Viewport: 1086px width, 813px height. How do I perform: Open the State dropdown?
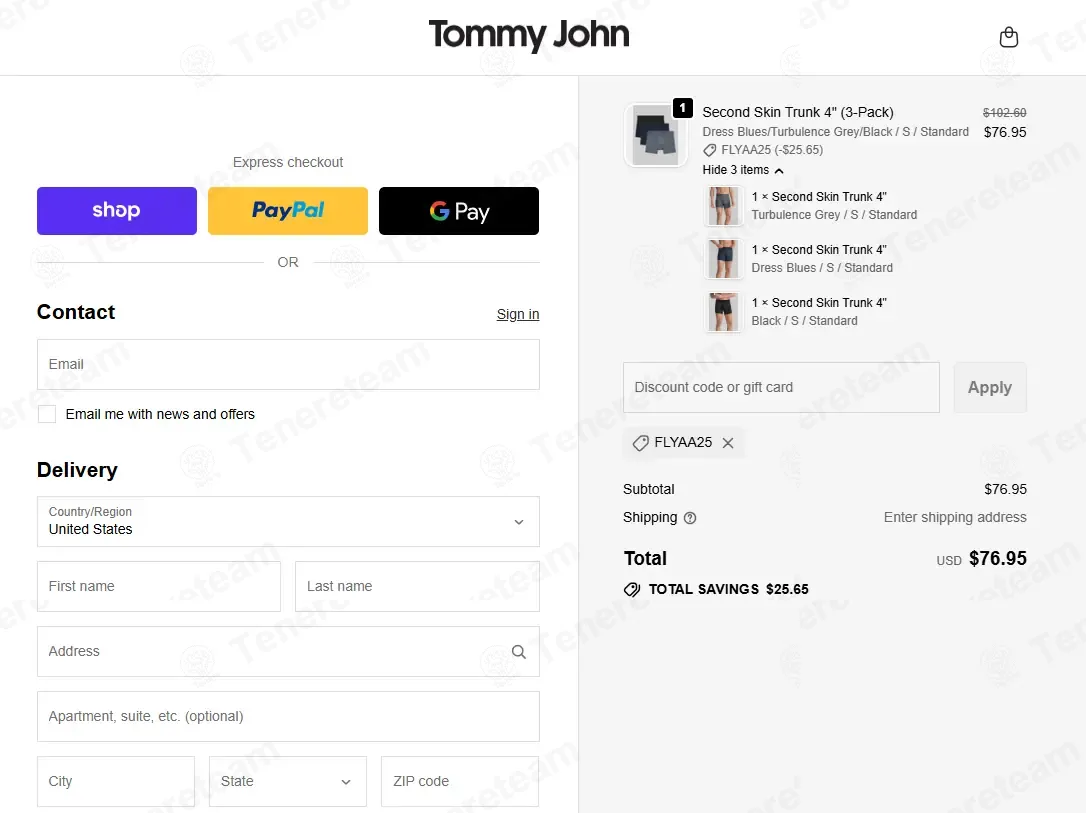coord(287,781)
